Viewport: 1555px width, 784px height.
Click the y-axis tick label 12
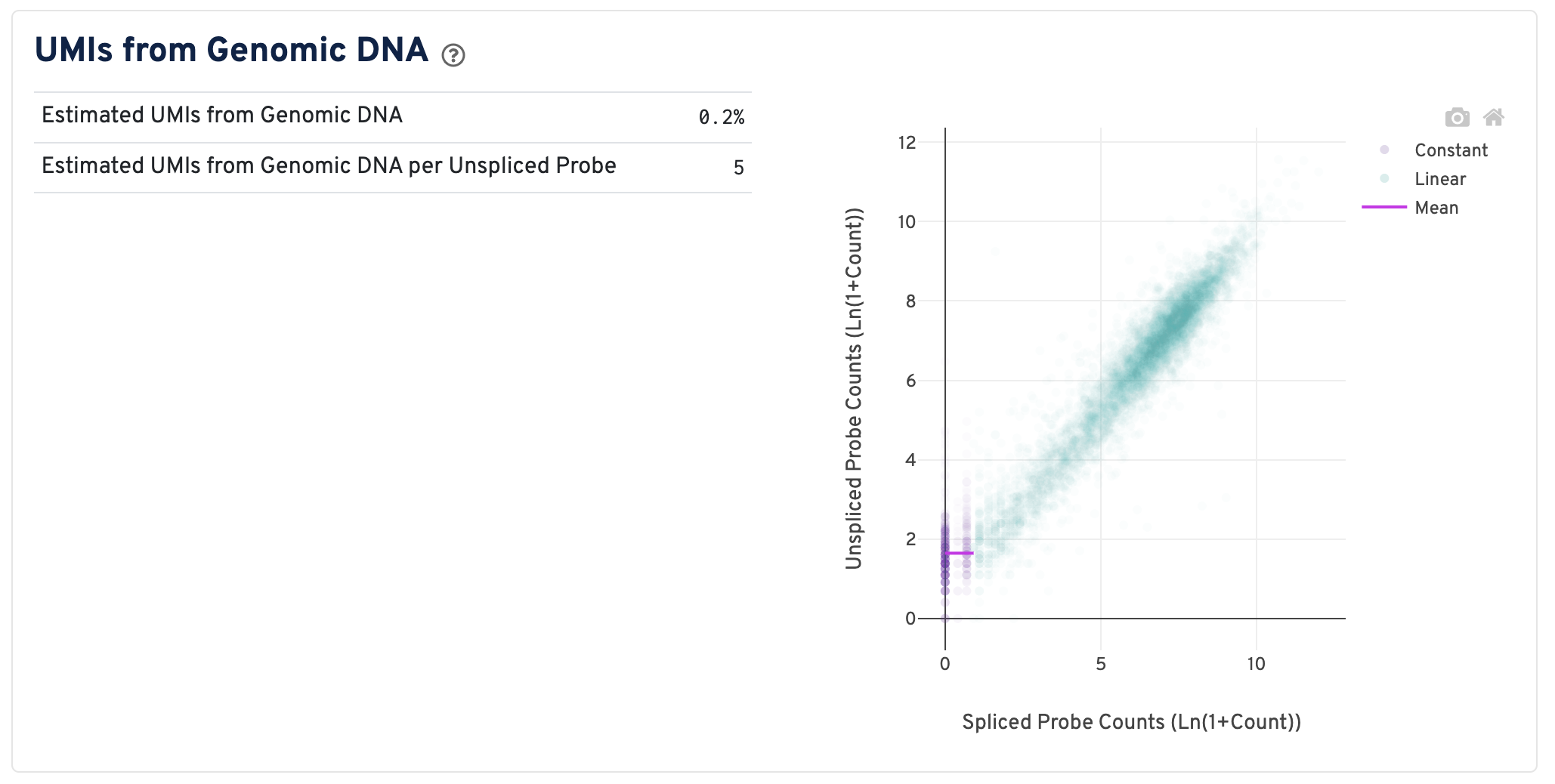907,143
